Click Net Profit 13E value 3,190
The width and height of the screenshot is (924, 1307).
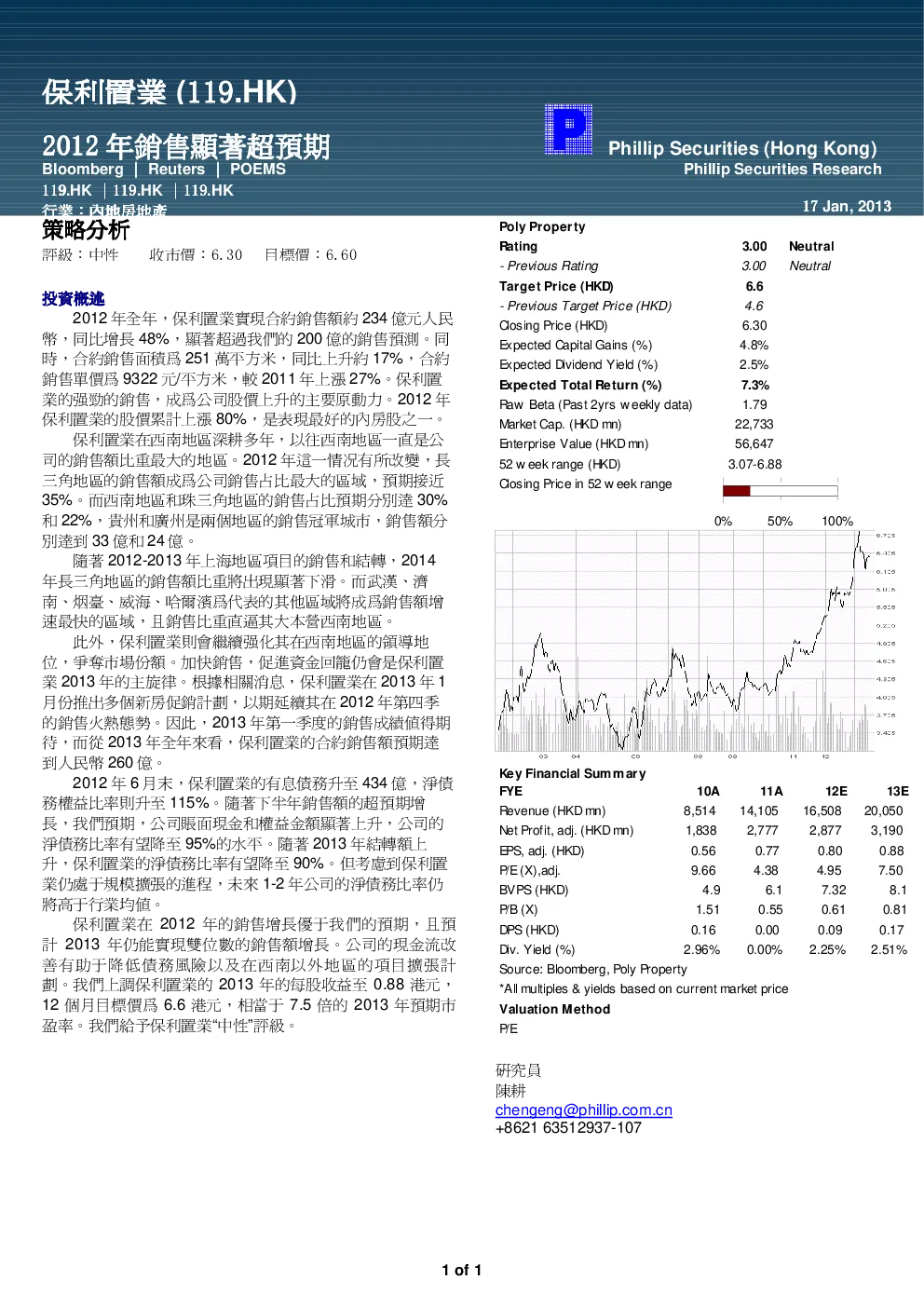(887, 830)
